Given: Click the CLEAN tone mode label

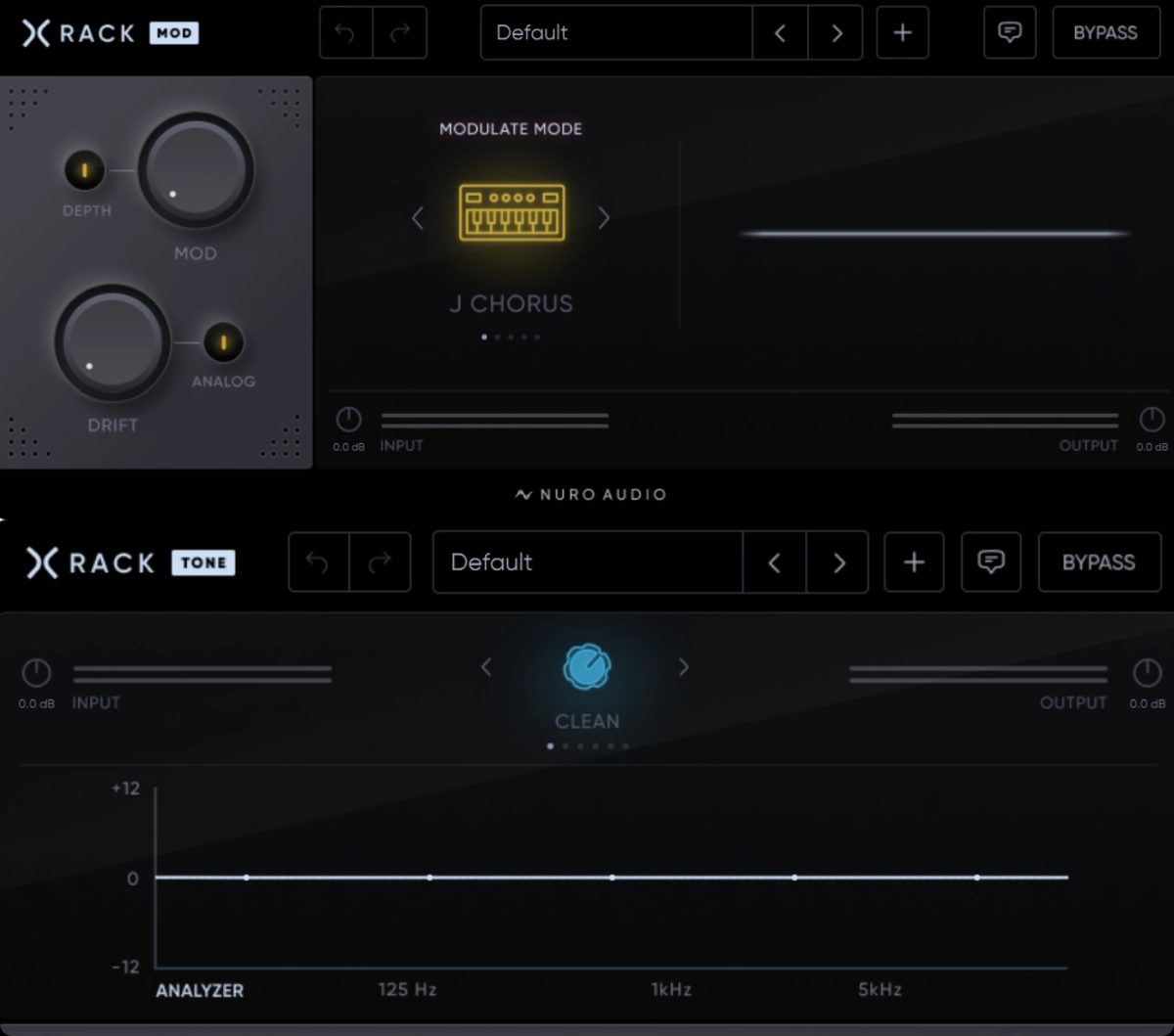Looking at the screenshot, I should click(x=587, y=721).
